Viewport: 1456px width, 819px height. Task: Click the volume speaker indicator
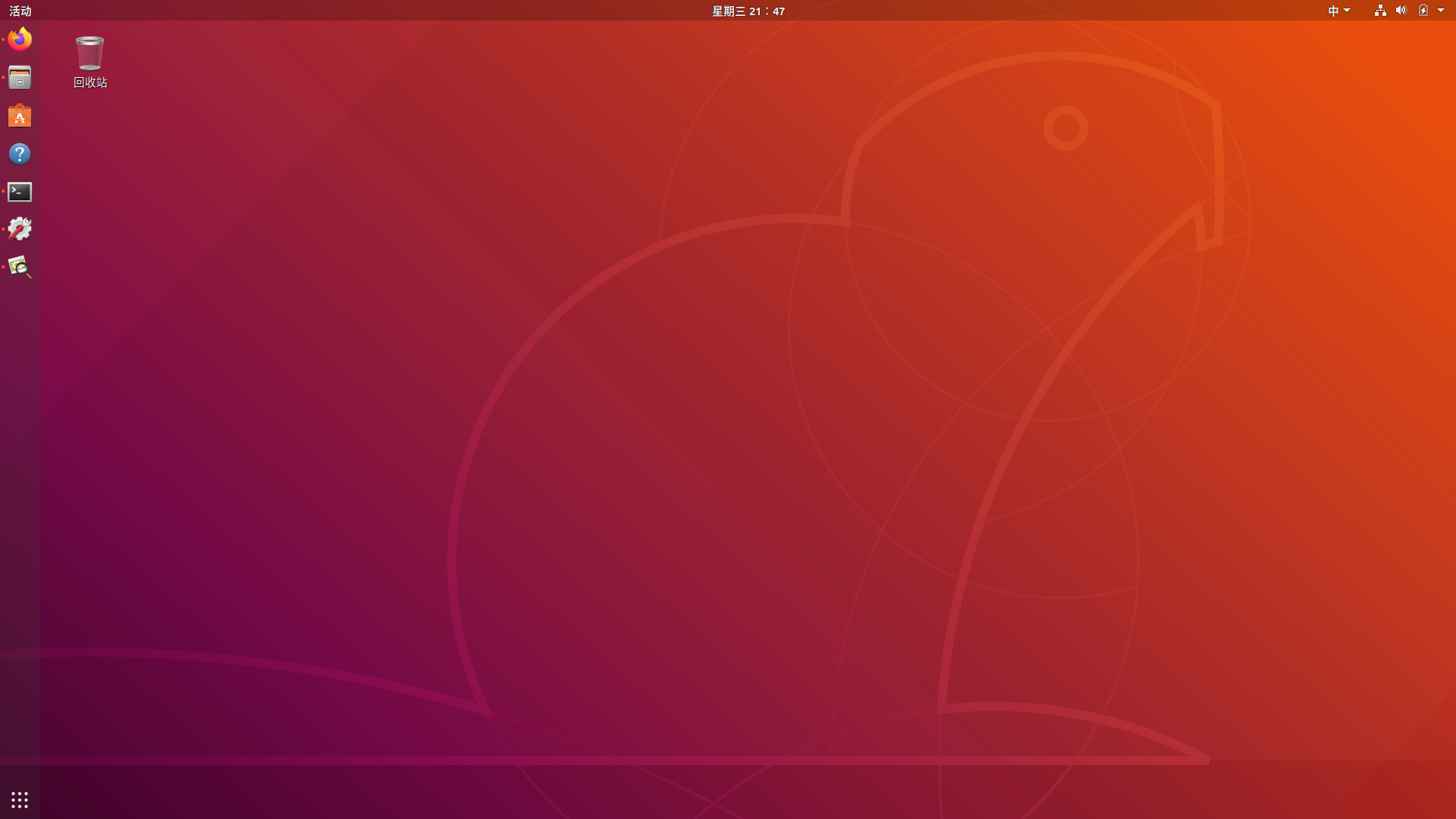[x=1401, y=11]
